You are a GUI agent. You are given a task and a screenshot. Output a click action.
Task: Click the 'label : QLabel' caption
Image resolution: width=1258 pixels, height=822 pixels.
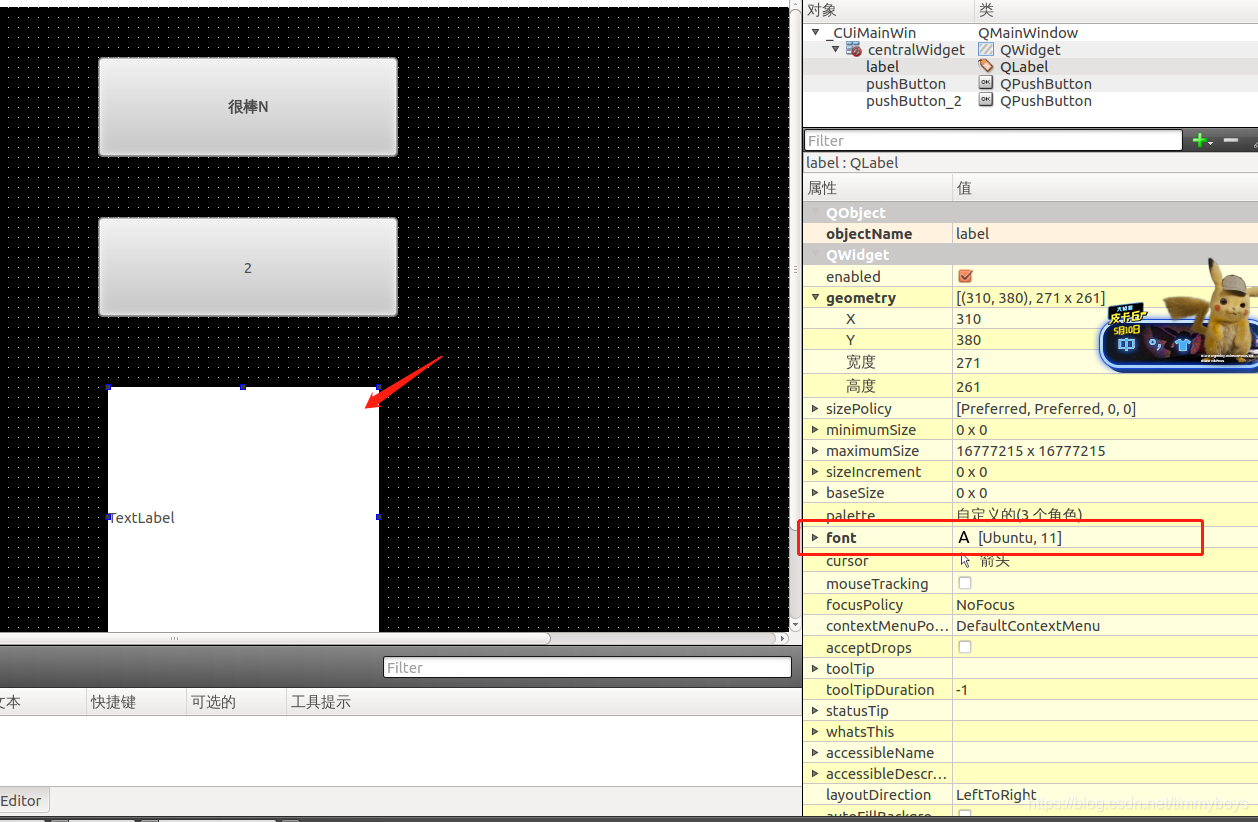(852, 162)
